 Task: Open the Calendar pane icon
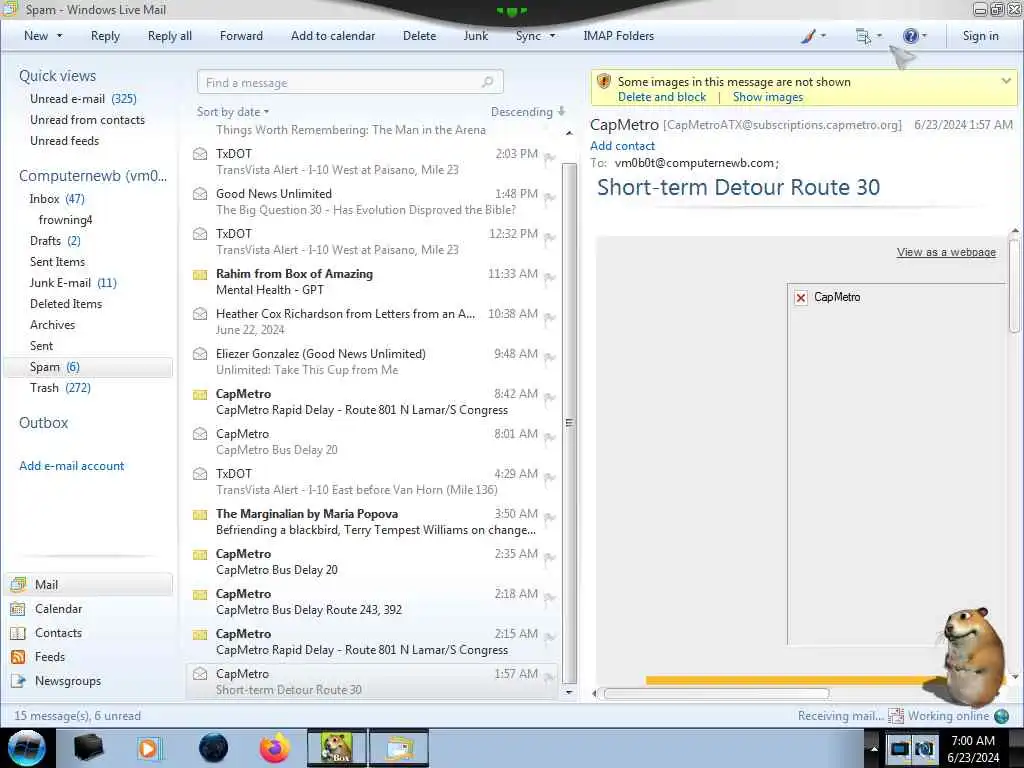pyautogui.click(x=18, y=609)
